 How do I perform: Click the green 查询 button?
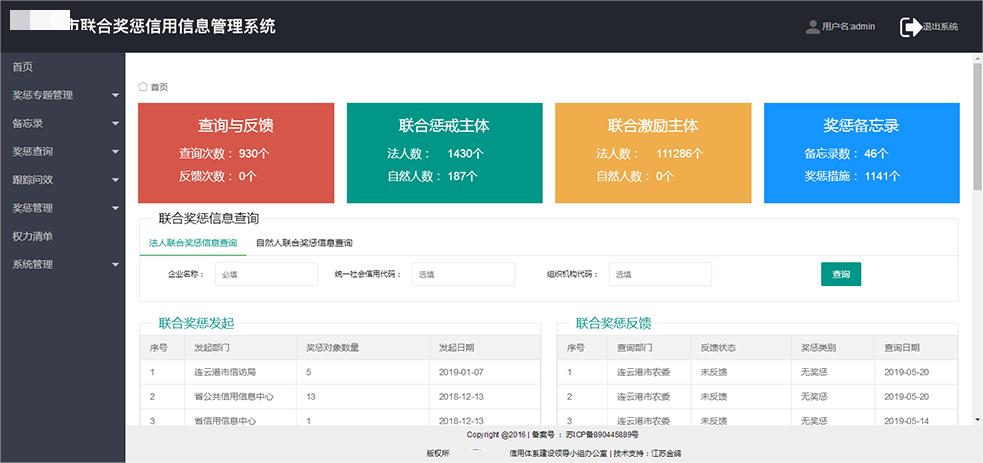tap(841, 274)
